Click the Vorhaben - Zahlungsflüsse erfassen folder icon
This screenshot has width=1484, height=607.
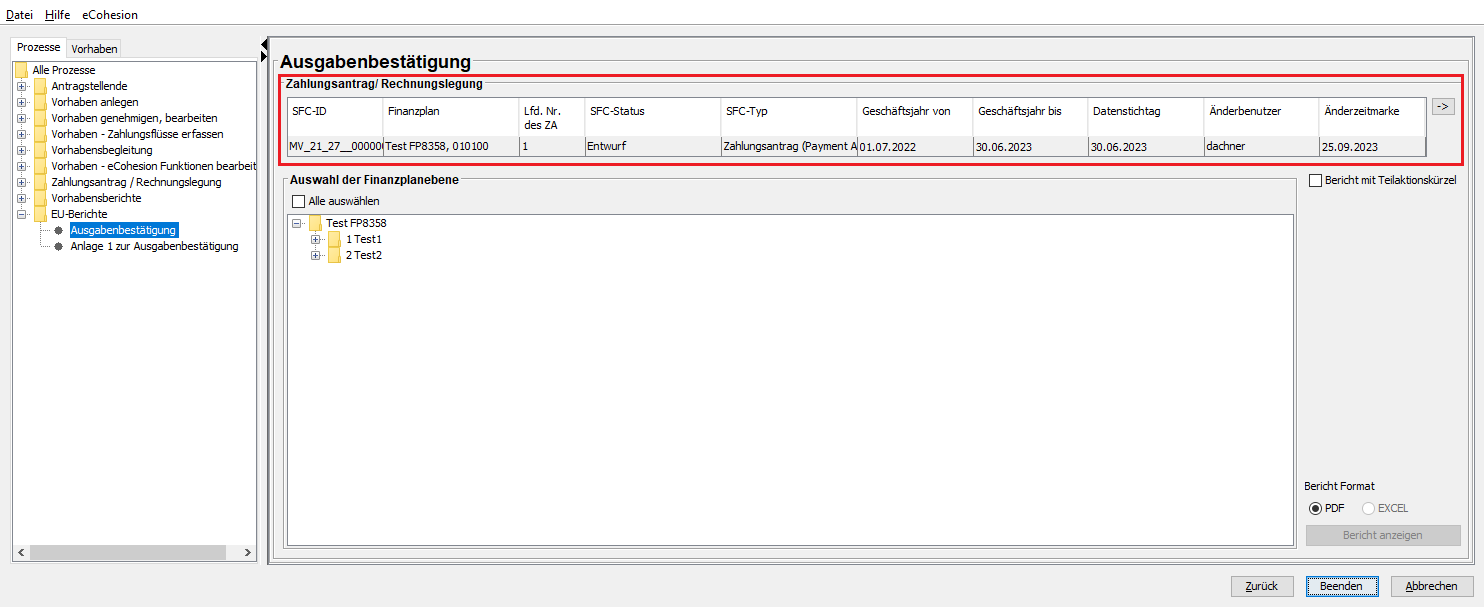point(40,134)
